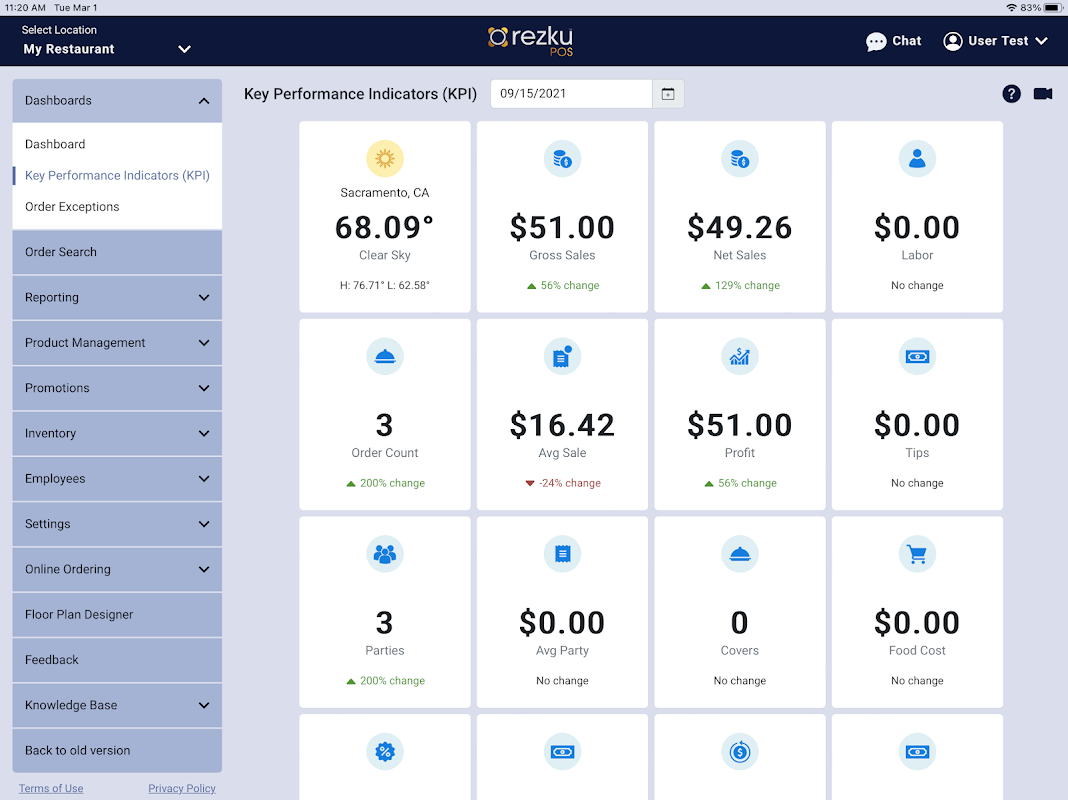Click the date field showing 09/15/2021
This screenshot has height=800, width=1068.
pos(571,94)
